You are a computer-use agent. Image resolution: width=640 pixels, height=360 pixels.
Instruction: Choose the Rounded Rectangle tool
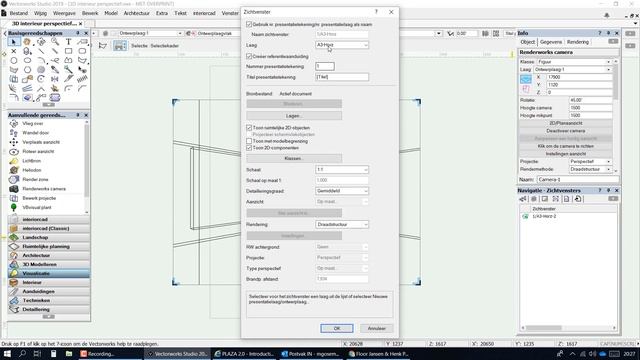click(x=82, y=51)
